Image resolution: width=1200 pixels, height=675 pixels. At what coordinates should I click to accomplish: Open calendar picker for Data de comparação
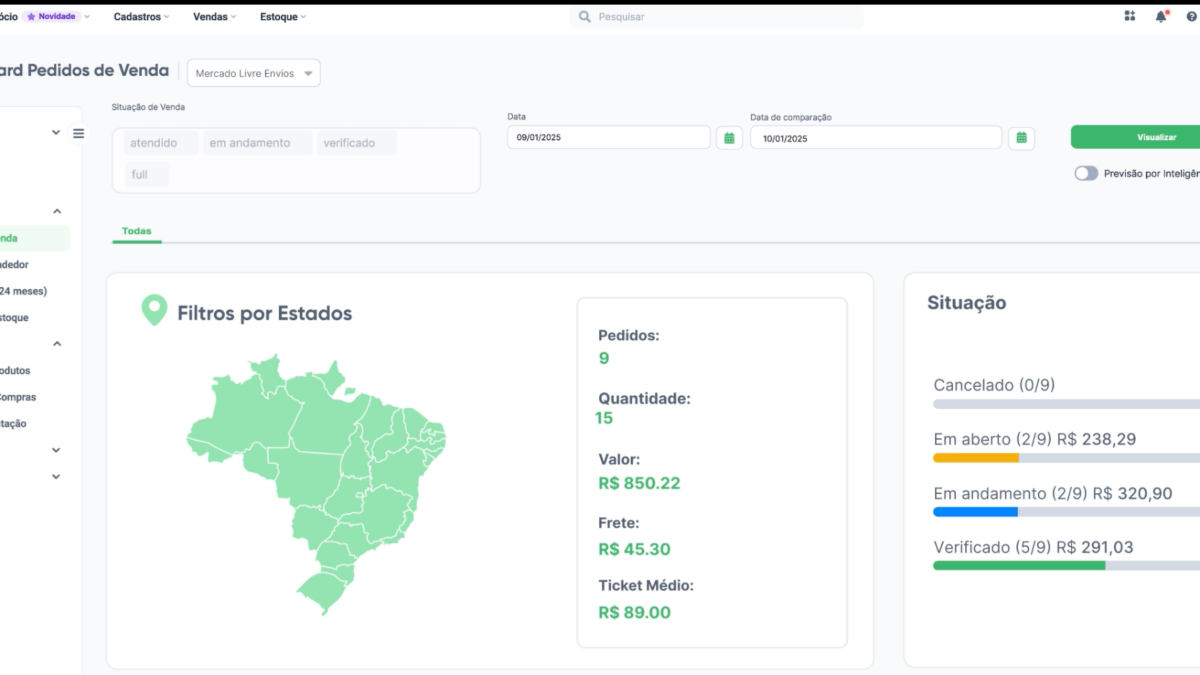[x=1021, y=138]
